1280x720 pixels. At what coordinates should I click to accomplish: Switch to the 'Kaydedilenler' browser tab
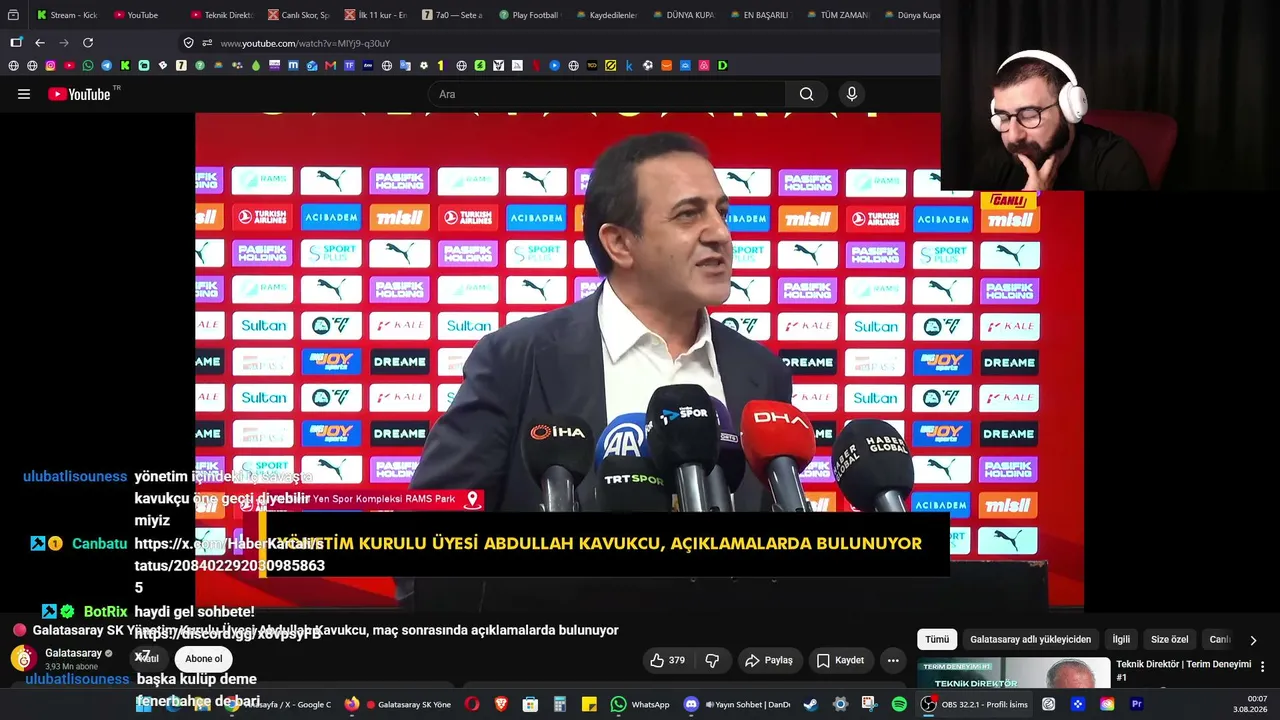click(x=606, y=15)
